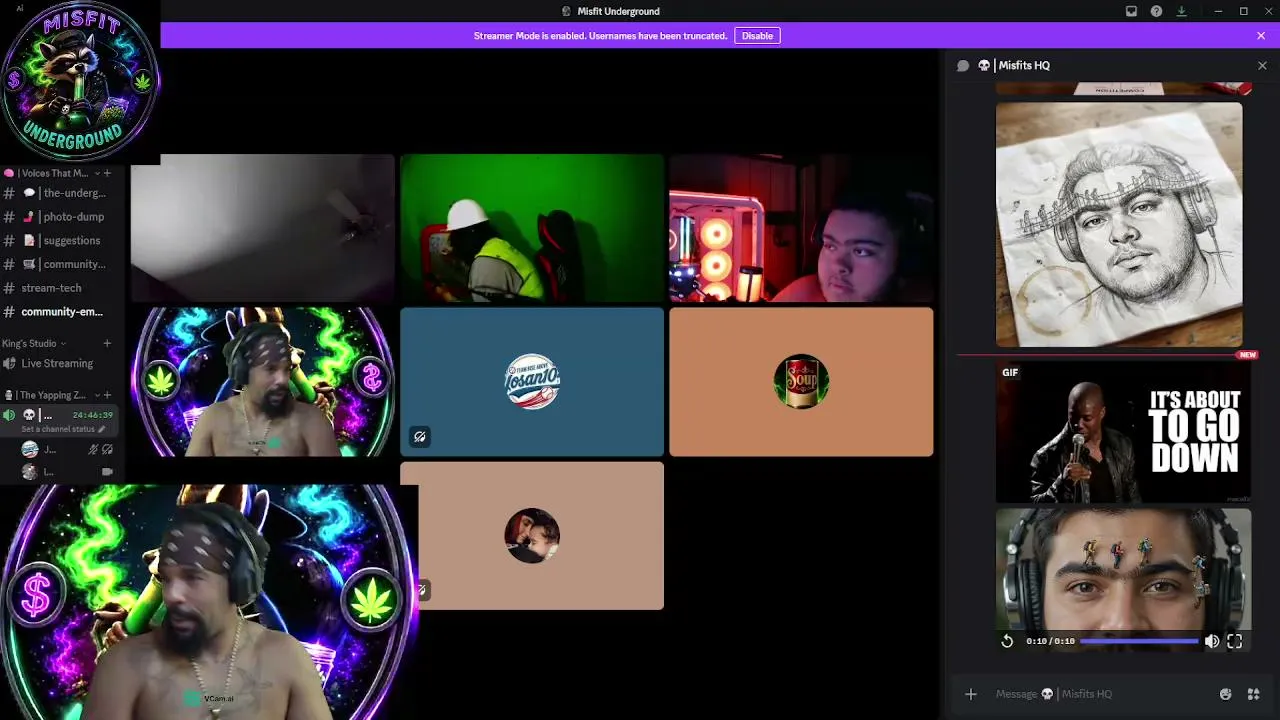Click the chat video progress bar

coord(1139,641)
